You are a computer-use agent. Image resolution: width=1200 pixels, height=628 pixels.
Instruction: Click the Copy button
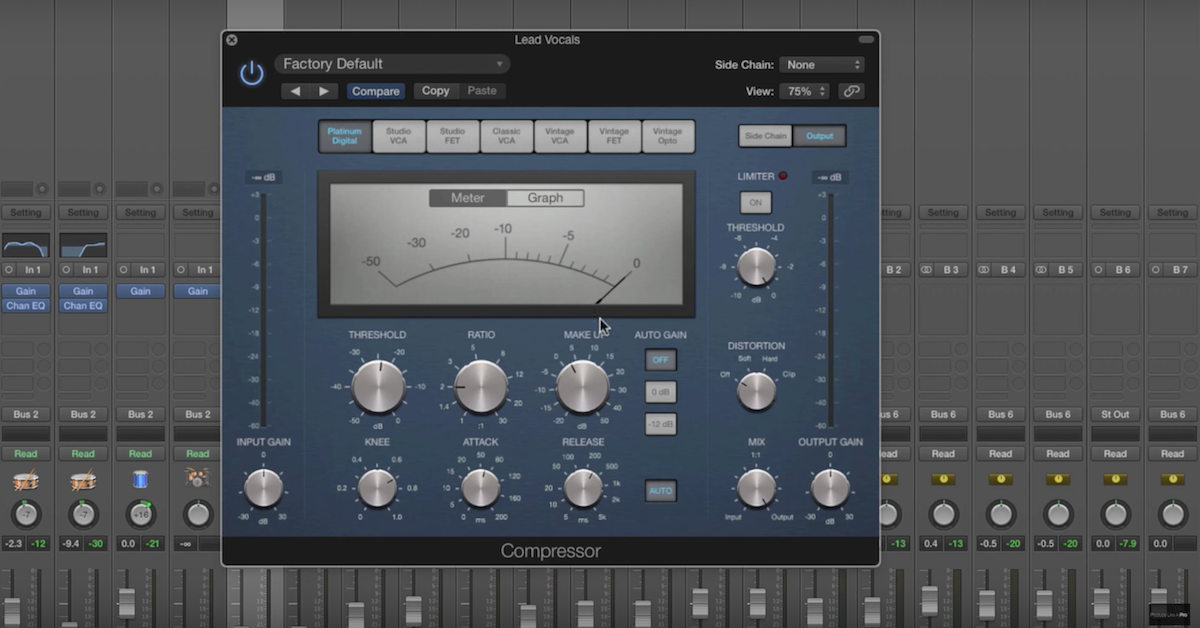[x=436, y=91]
